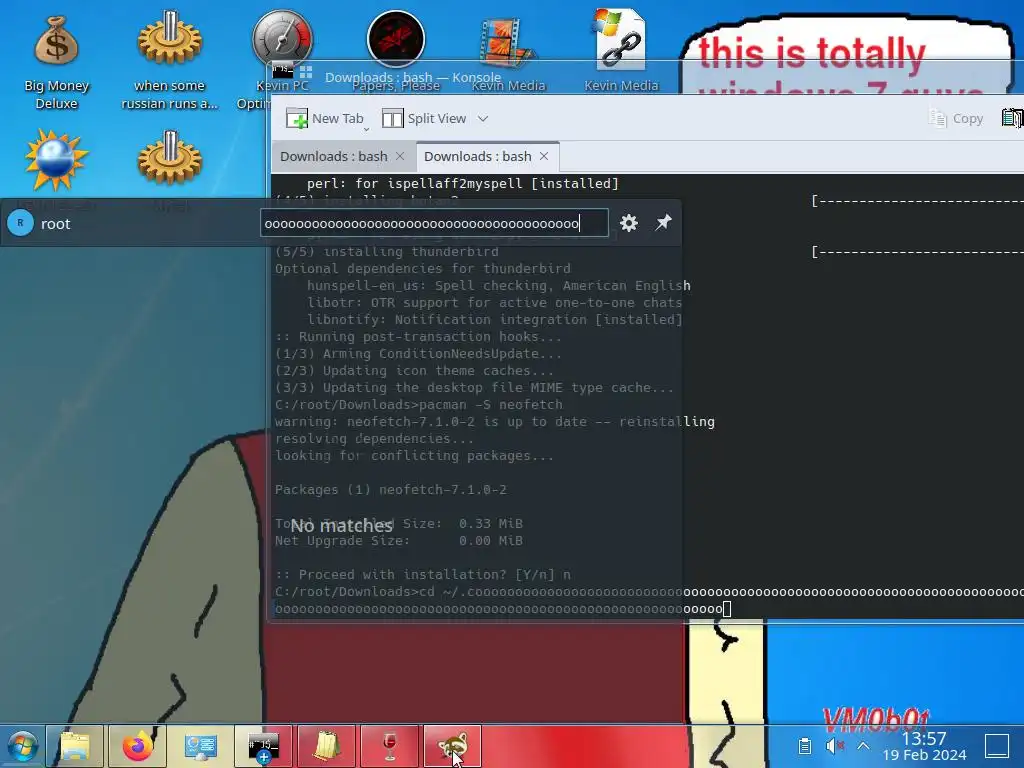Viewport: 1024px width, 768px height.
Task: Open the 'when some russian runs a...' gear icon
Action: 170,60
